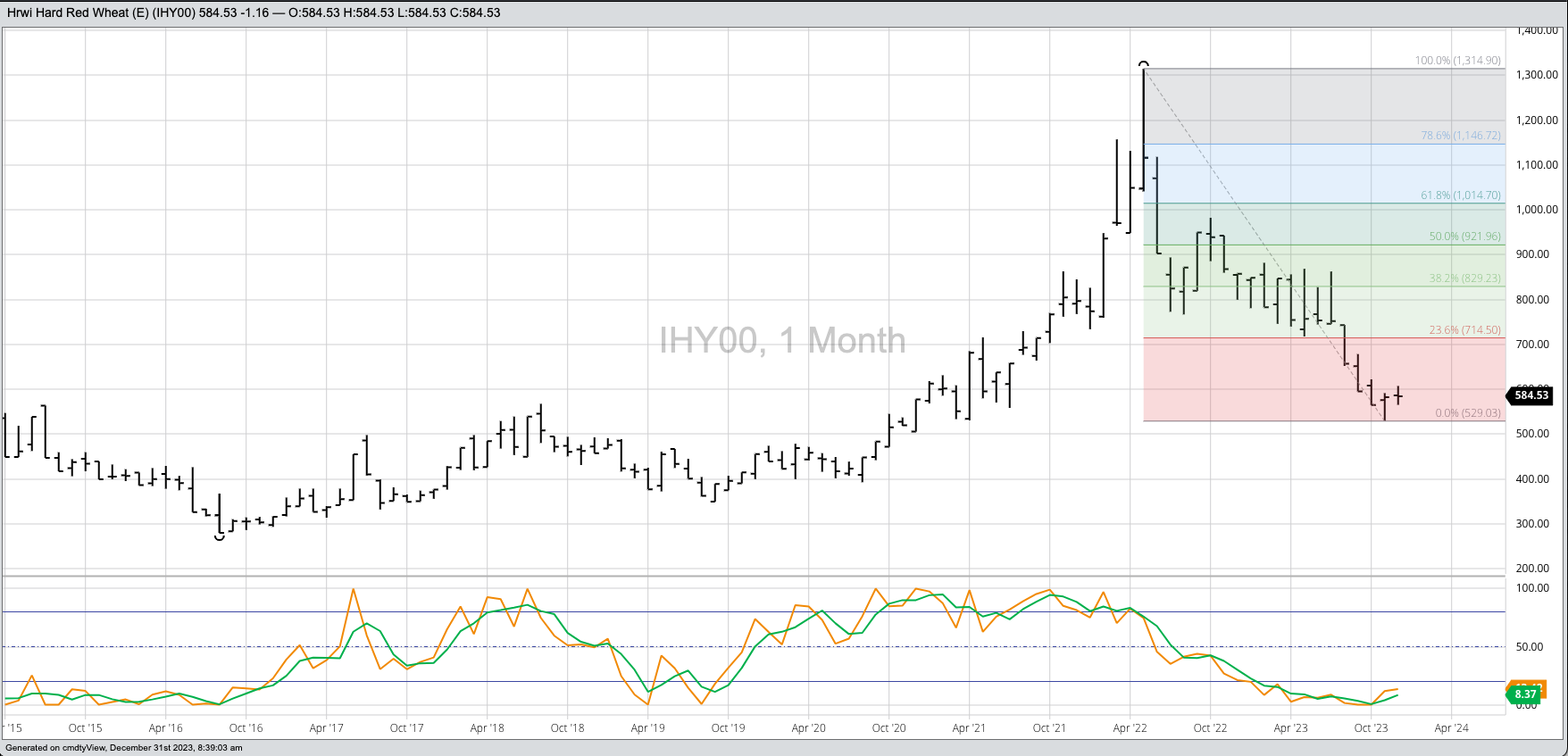This screenshot has width=1568, height=756.
Task: Click the high marker above the 2022 peak
Action: point(1144,63)
